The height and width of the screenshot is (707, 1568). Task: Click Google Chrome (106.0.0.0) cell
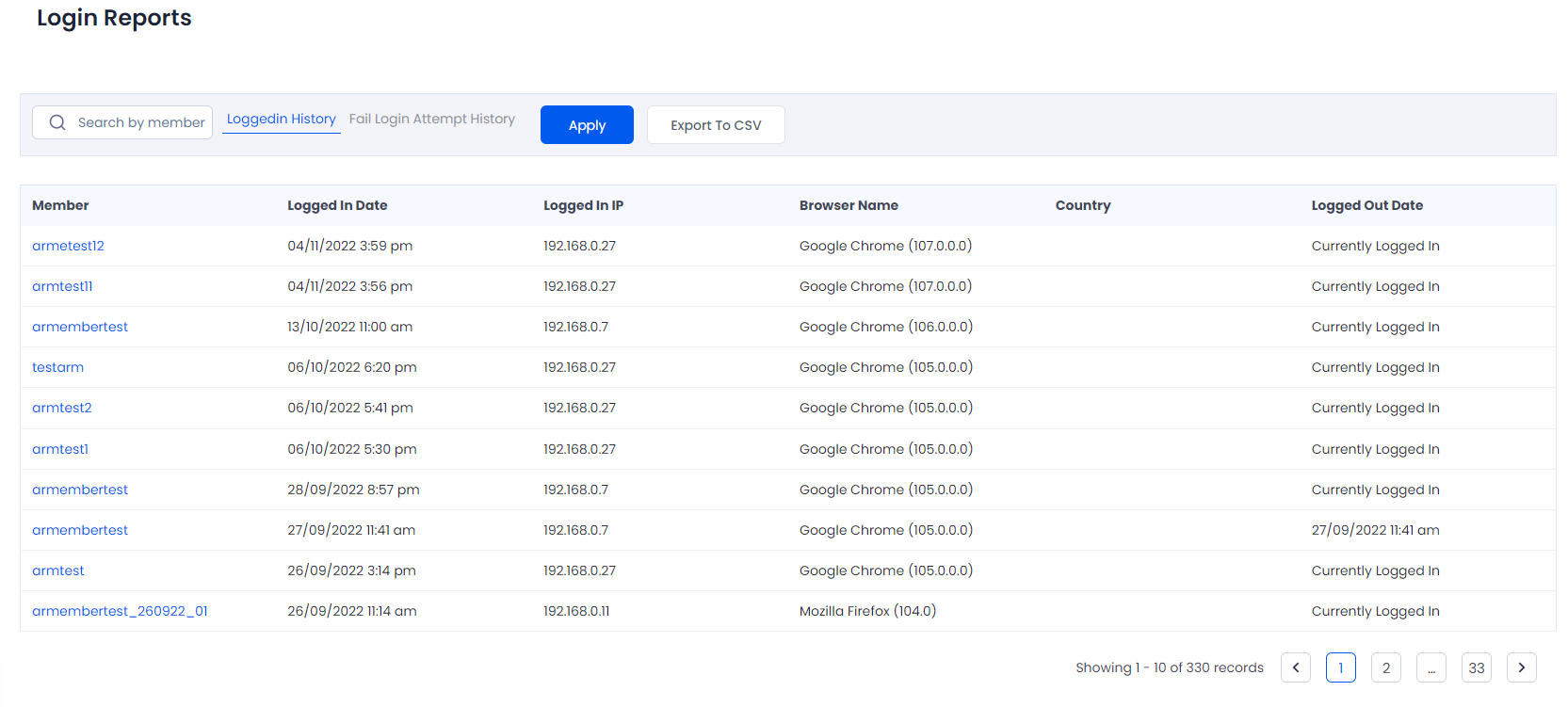click(886, 327)
